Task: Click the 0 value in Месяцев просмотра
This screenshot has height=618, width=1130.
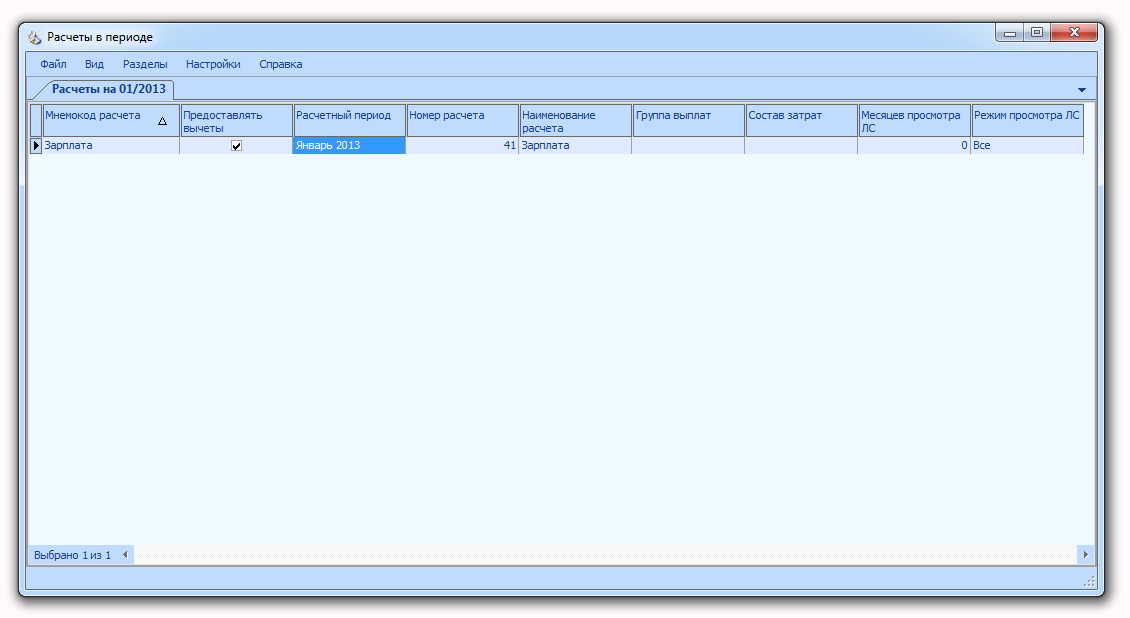Action: [x=915, y=145]
